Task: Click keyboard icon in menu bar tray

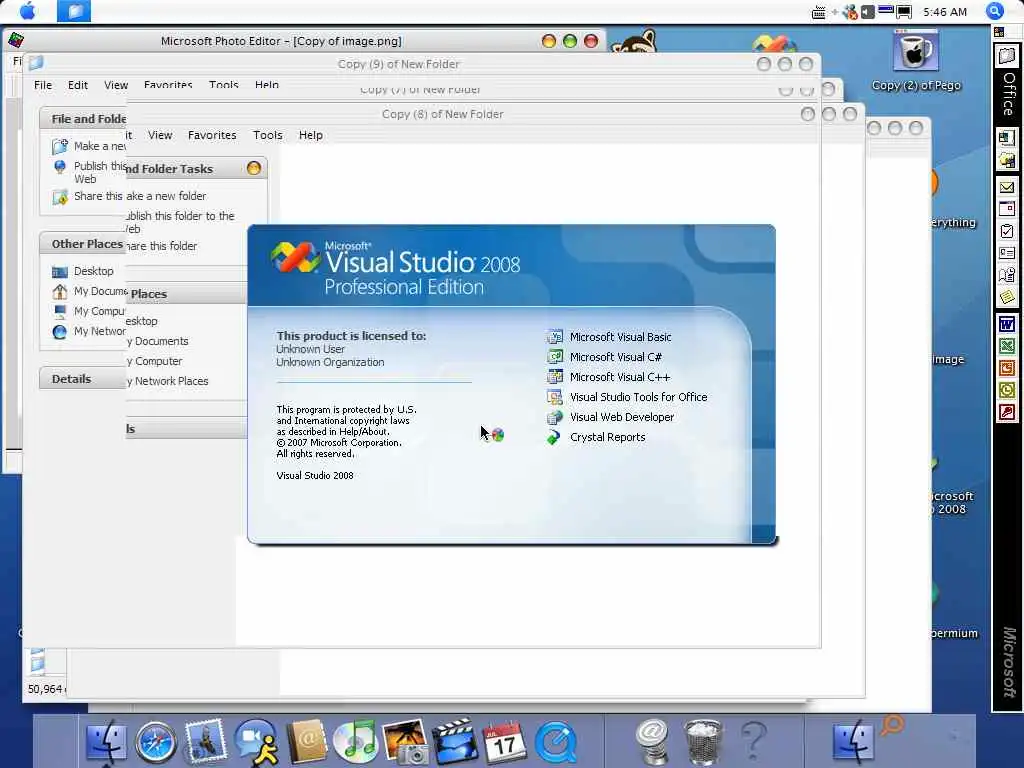Action: coord(818,12)
